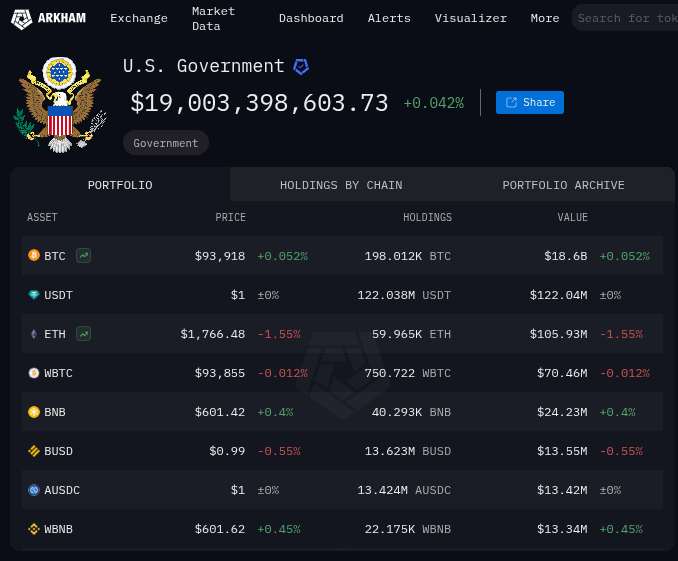
Task: Click the BNB asset name
Action: [x=55, y=412]
